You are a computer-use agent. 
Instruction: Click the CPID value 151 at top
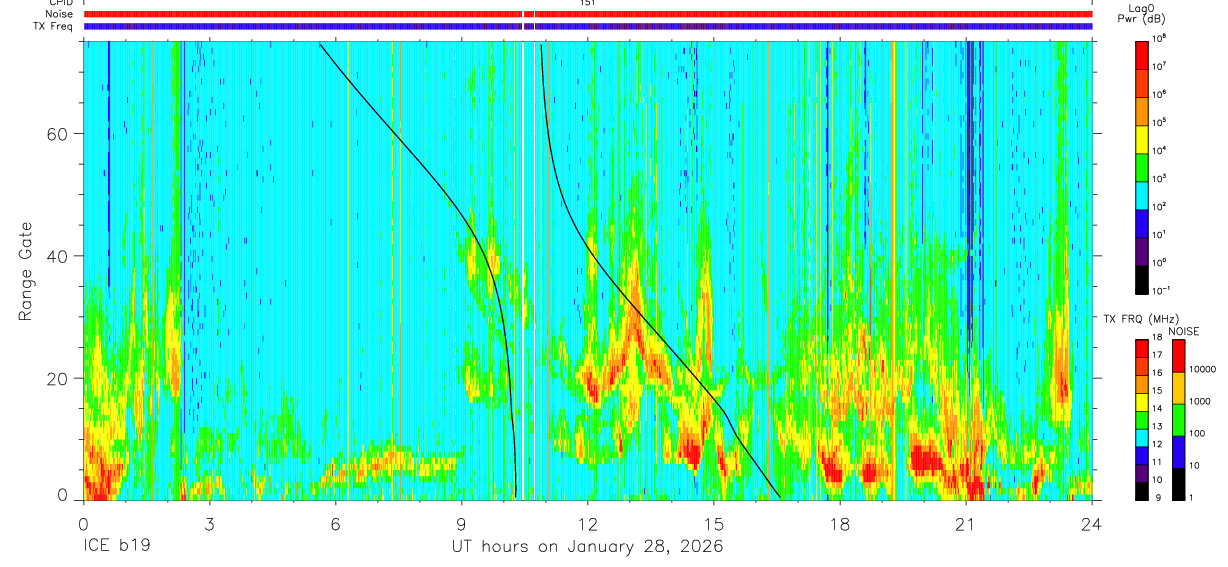tap(587, 3)
